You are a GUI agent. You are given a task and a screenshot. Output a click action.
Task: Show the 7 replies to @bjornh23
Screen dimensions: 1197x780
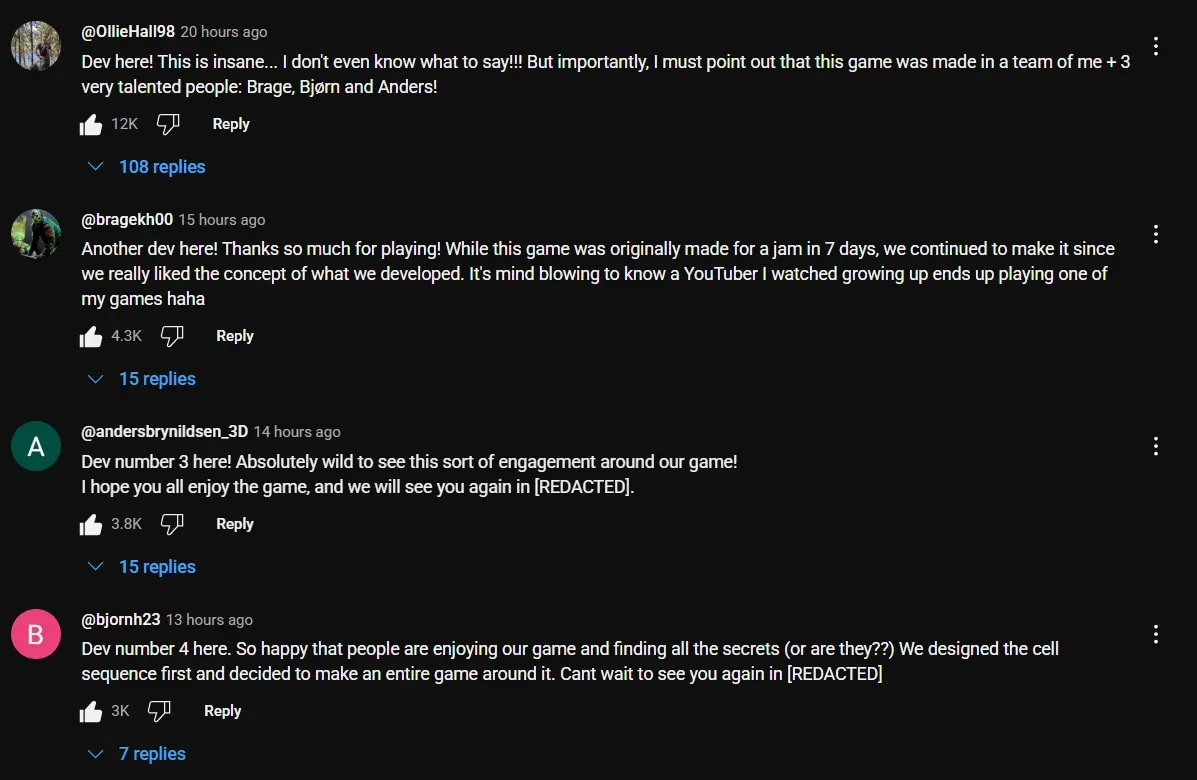(x=137, y=754)
